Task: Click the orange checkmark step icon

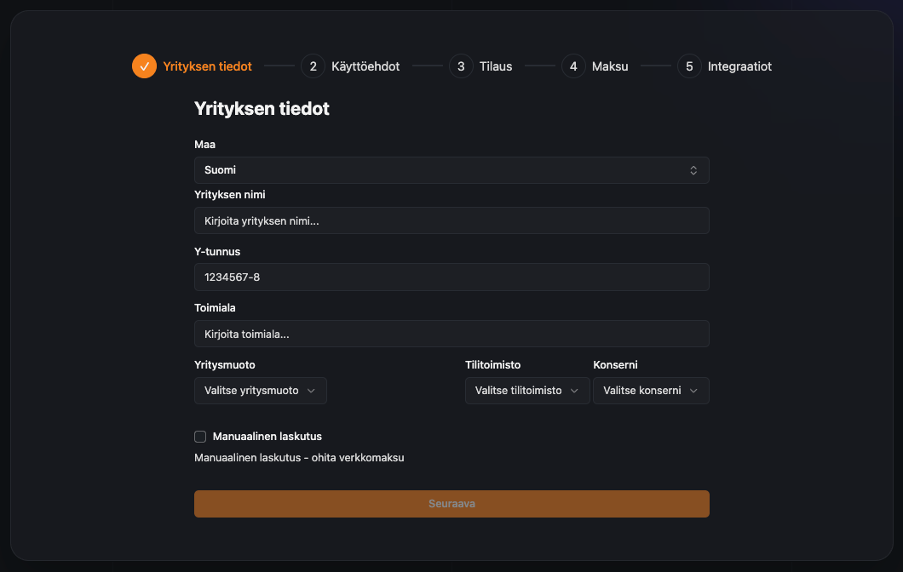Action: (144, 66)
